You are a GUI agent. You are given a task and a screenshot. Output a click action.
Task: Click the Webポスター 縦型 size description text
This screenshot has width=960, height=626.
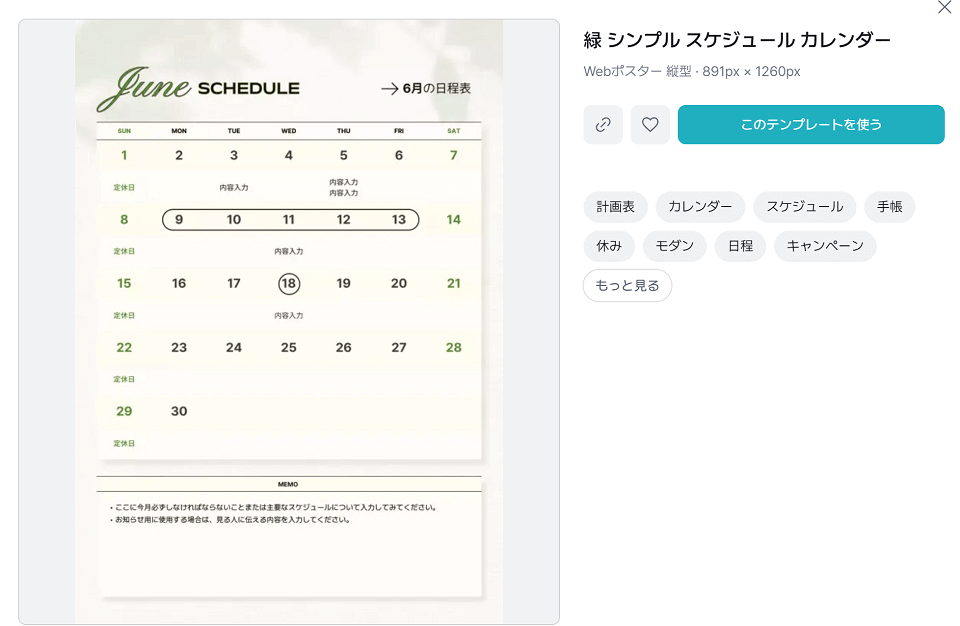click(691, 72)
